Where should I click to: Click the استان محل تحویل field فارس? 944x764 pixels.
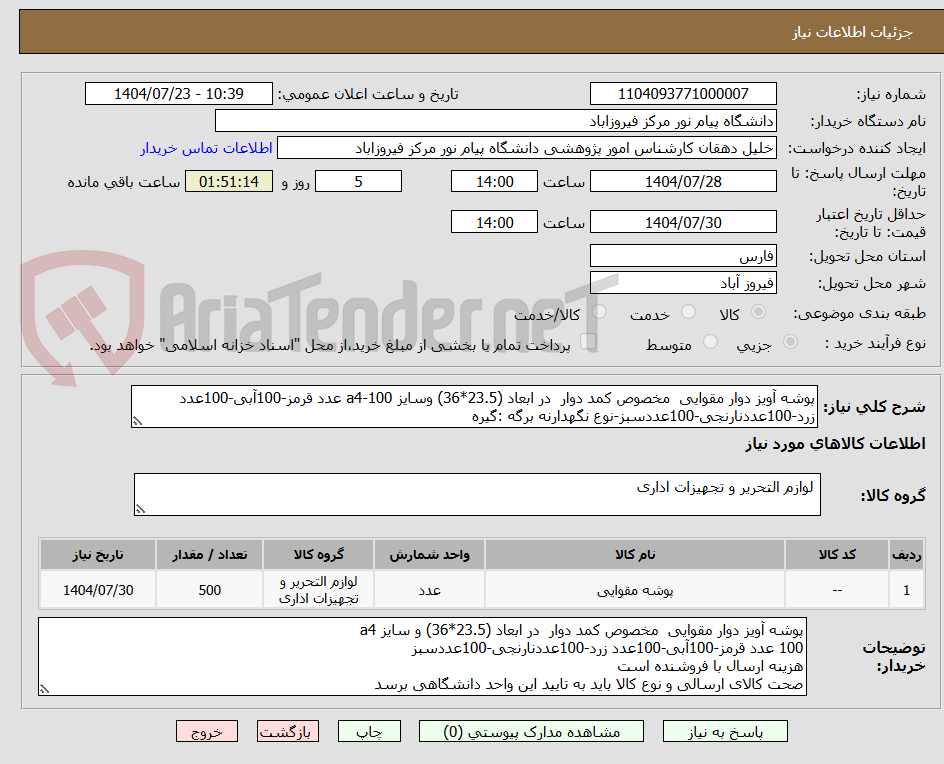pyautogui.click(x=683, y=256)
